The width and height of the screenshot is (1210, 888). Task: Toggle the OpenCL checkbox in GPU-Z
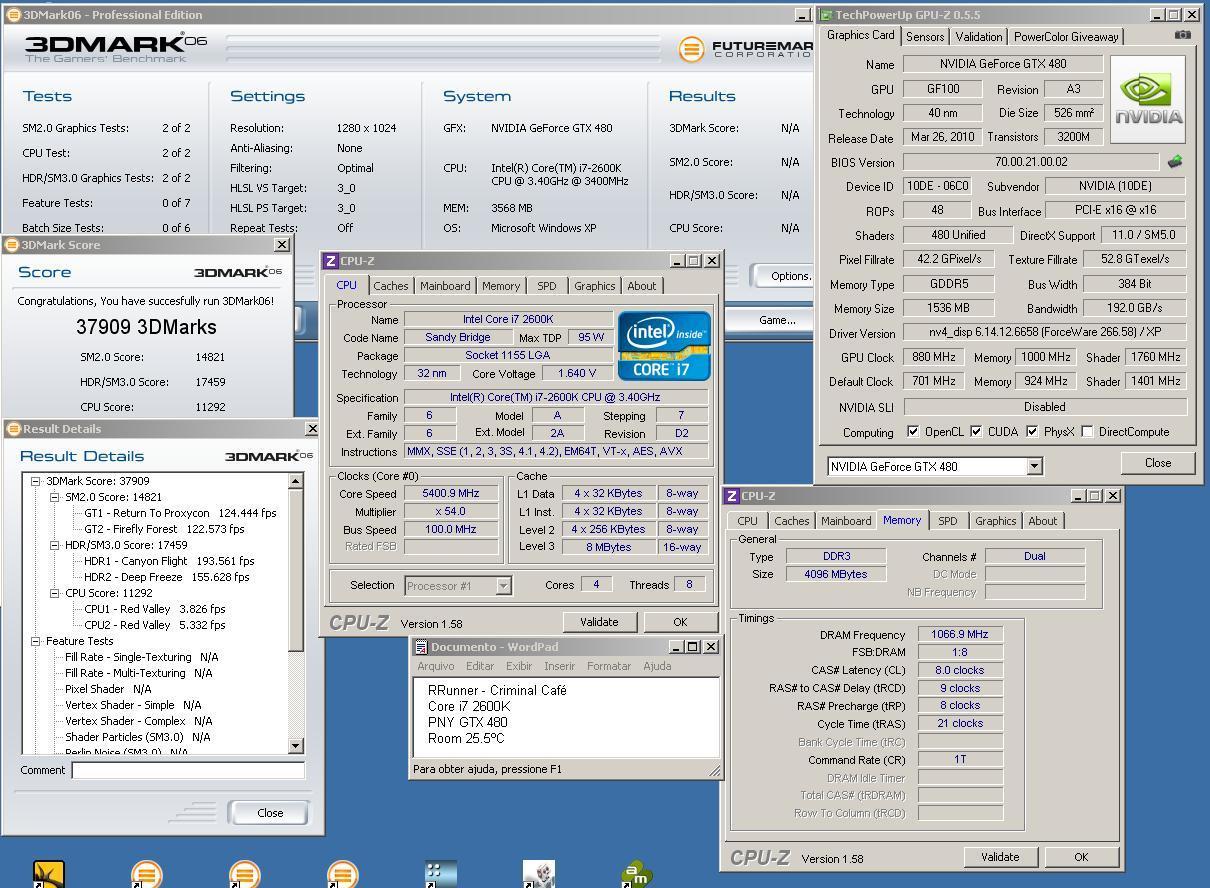[x=913, y=432]
